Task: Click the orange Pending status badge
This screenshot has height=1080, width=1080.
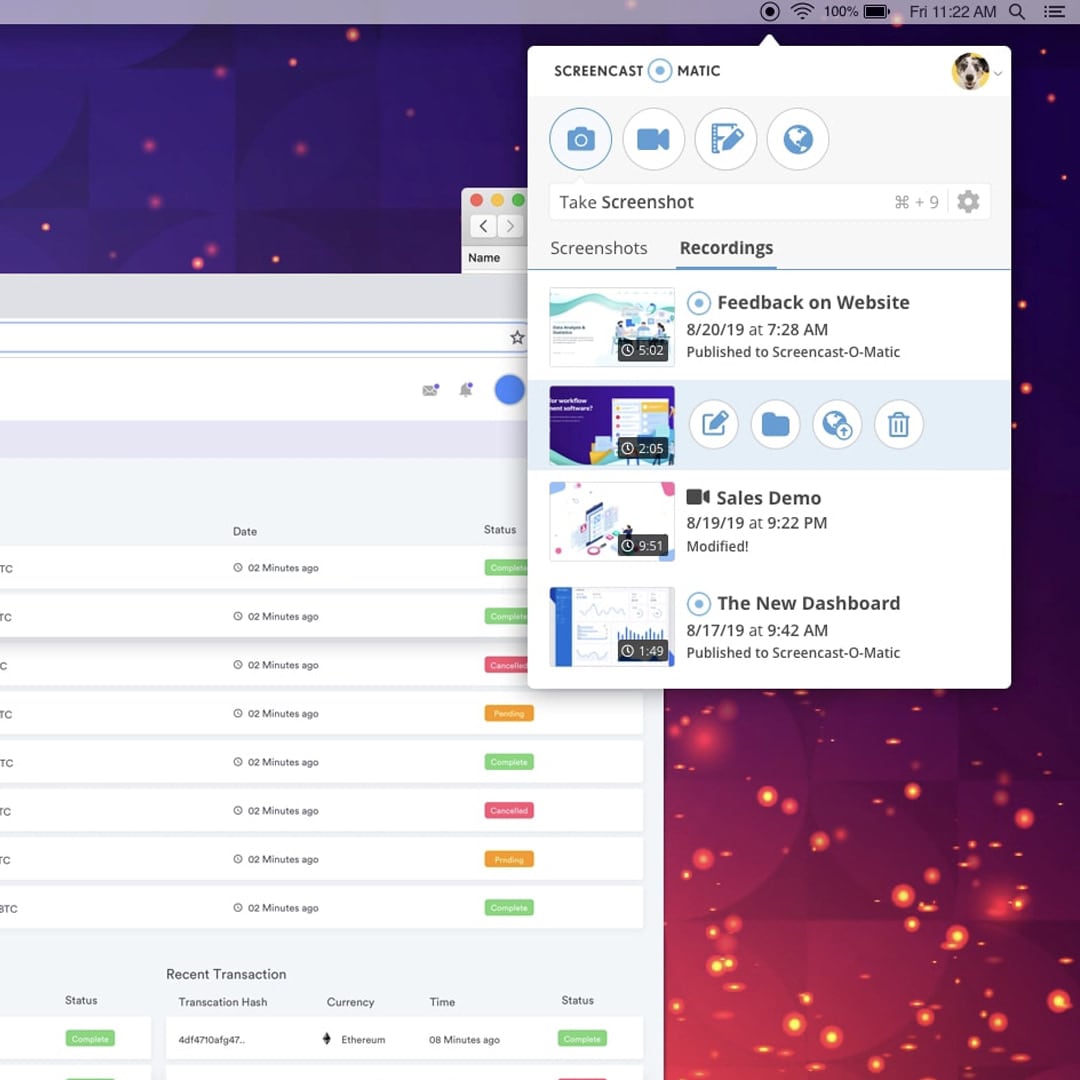Action: pos(509,714)
